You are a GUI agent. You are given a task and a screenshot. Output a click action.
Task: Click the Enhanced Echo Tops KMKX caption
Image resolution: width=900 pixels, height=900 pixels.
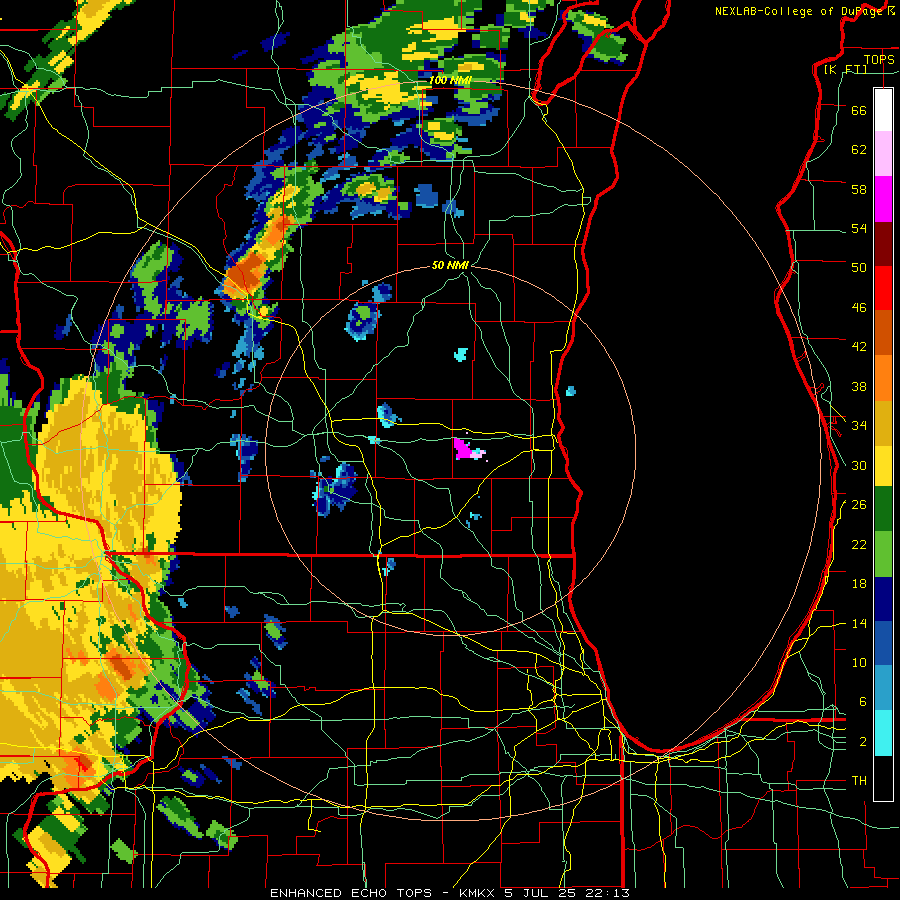coord(449,893)
